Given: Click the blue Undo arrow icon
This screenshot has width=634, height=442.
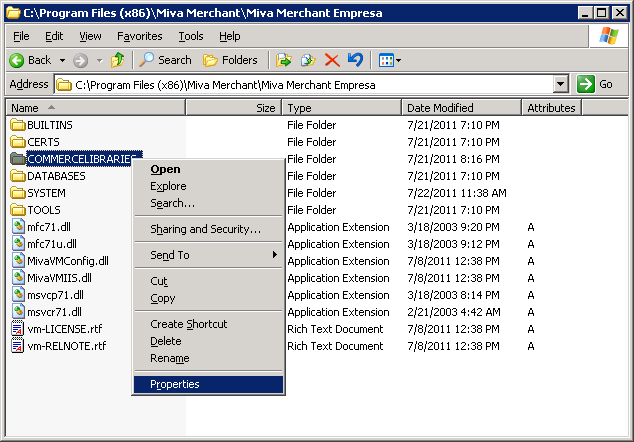Looking at the screenshot, I should [x=355, y=60].
